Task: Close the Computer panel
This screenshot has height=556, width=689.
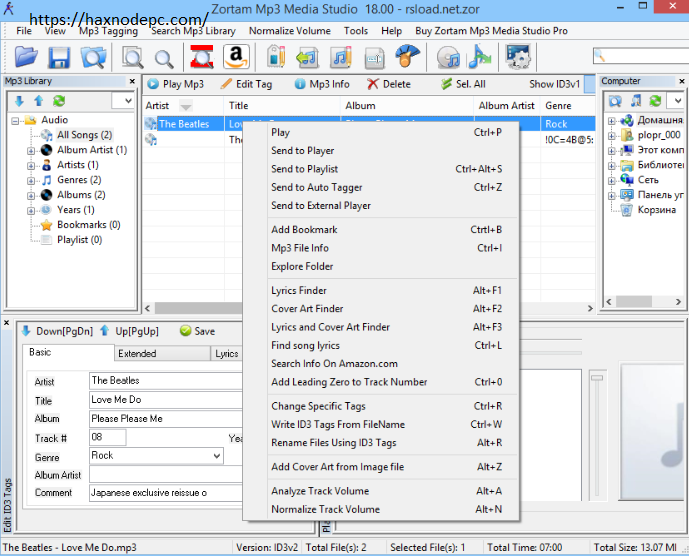Action: [682, 81]
